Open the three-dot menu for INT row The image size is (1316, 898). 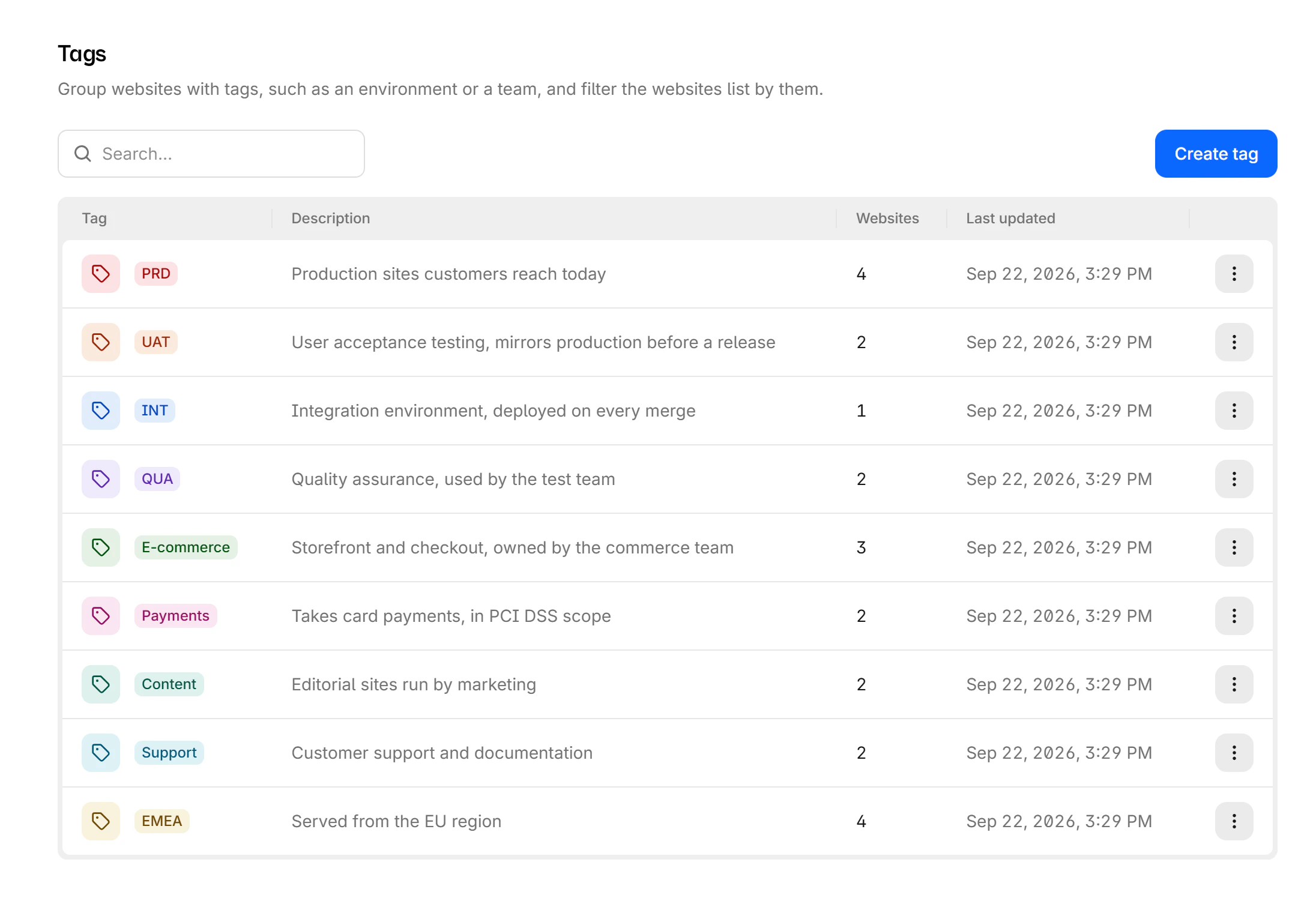point(1234,411)
